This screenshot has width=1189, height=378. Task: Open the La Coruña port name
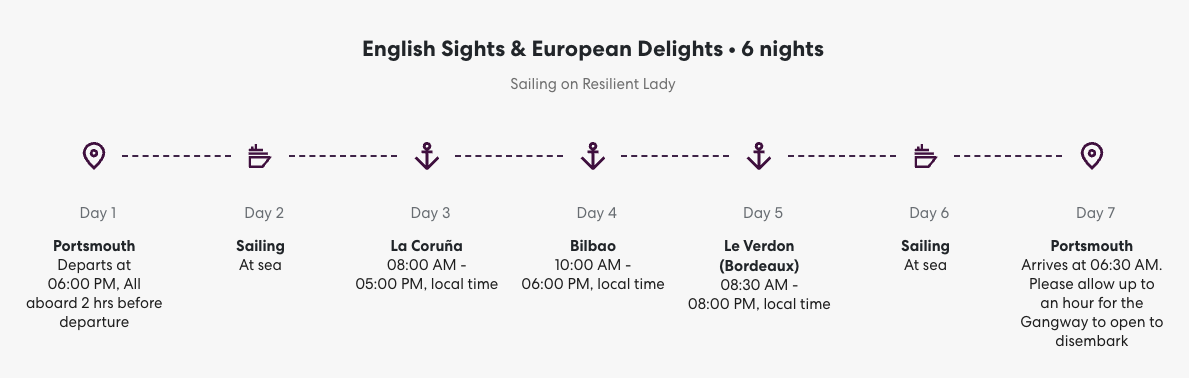426,246
